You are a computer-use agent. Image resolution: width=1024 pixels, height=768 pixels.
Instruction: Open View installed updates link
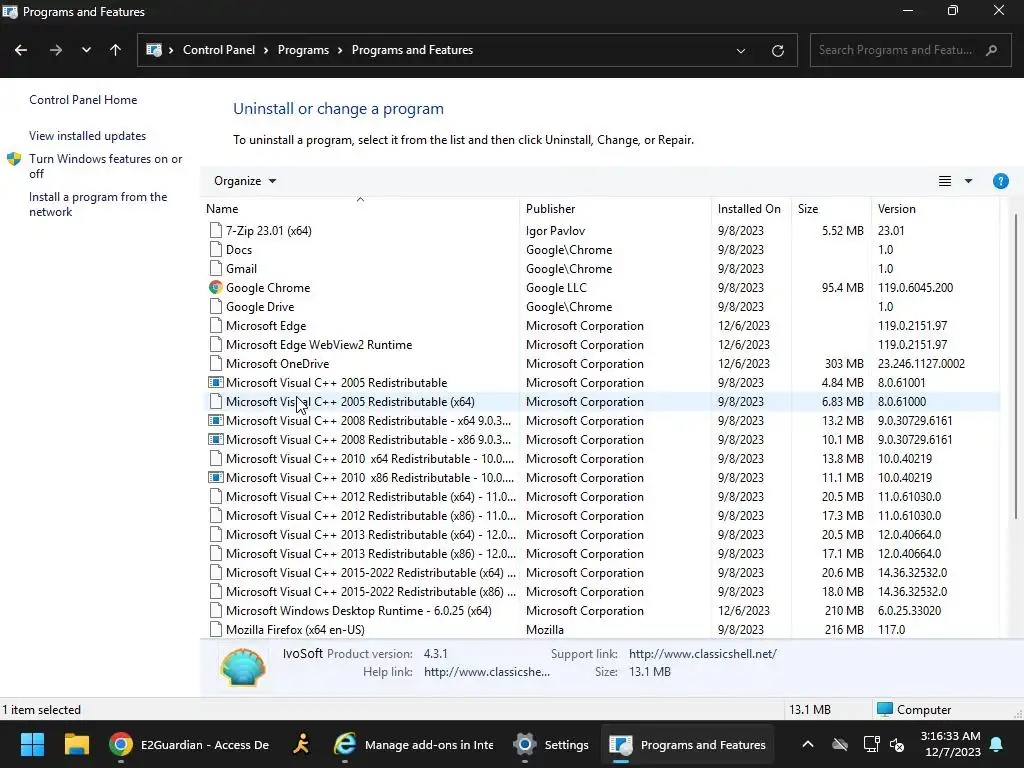(88, 136)
